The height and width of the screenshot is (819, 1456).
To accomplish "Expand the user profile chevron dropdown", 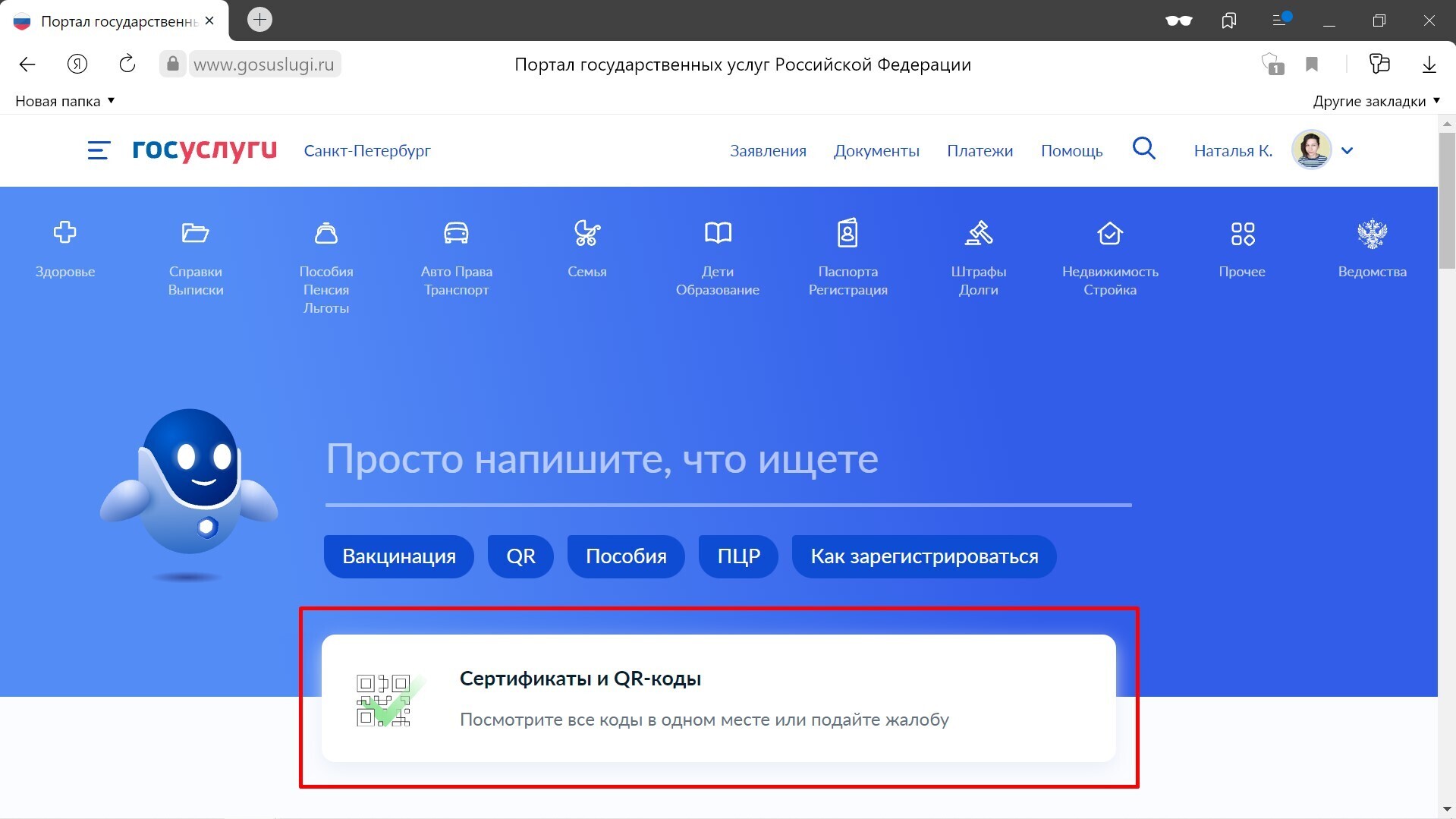I will tap(1347, 150).
